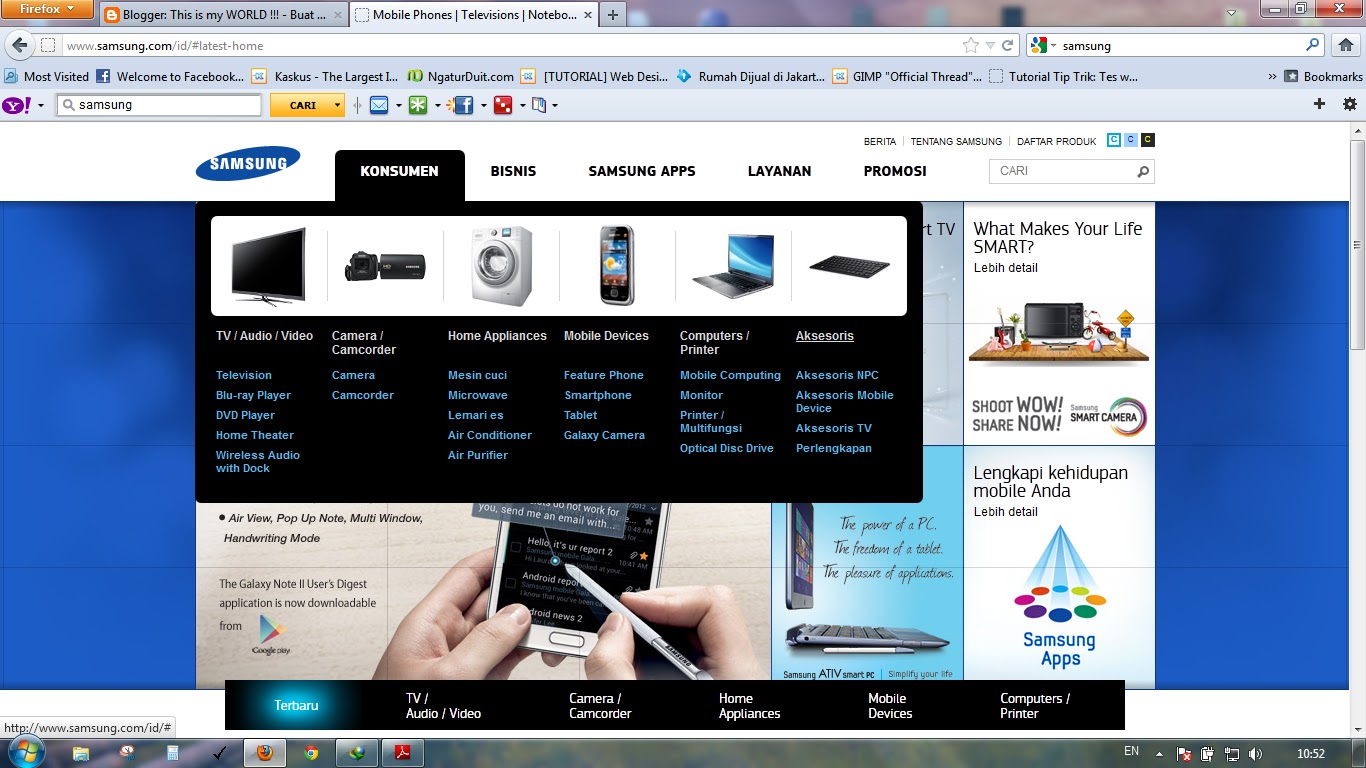
Task: Open Adobe Reader from the taskbar
Action: point(402,753)
